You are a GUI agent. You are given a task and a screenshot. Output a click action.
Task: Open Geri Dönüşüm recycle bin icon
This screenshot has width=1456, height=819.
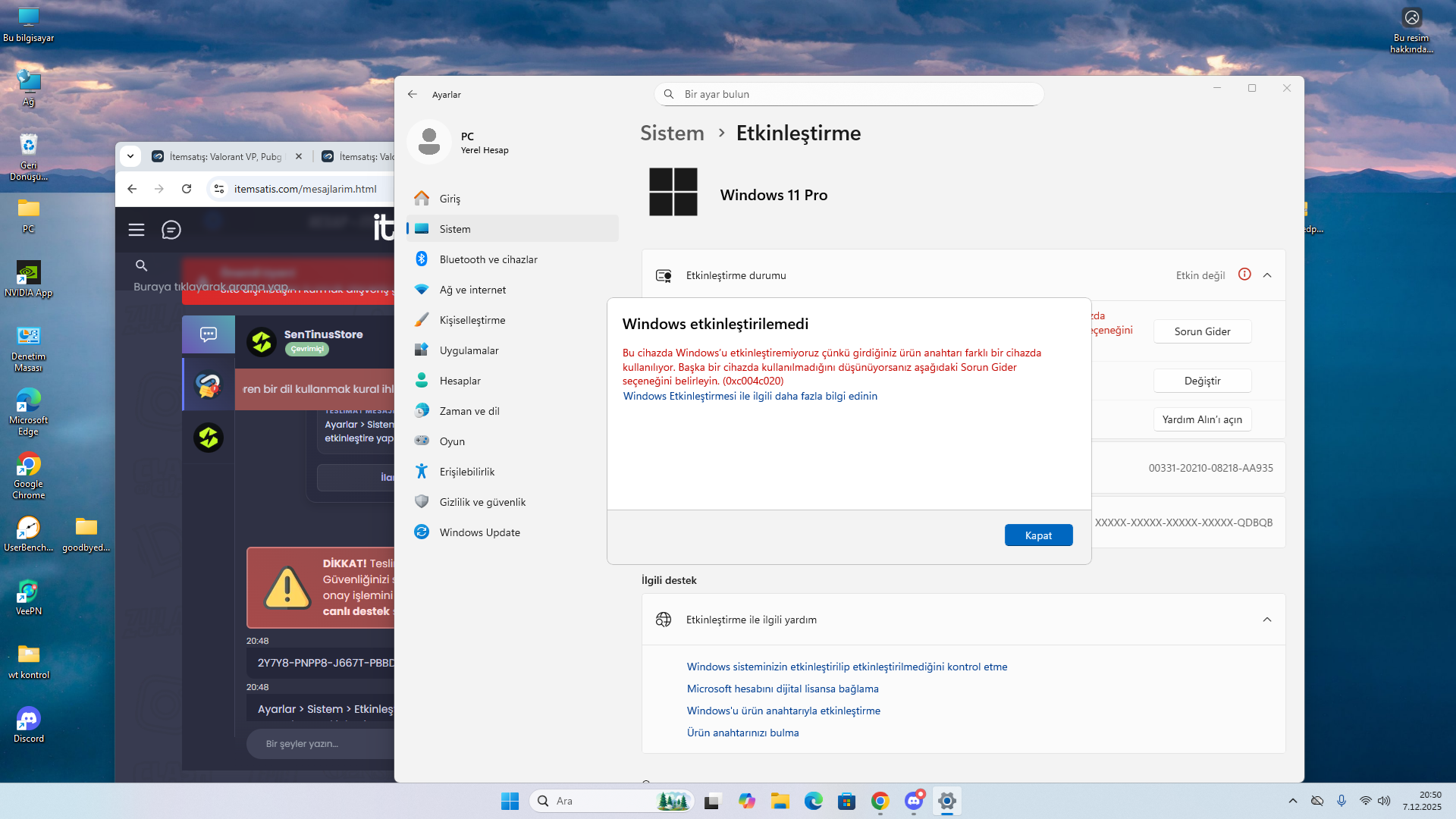point(29,157)
